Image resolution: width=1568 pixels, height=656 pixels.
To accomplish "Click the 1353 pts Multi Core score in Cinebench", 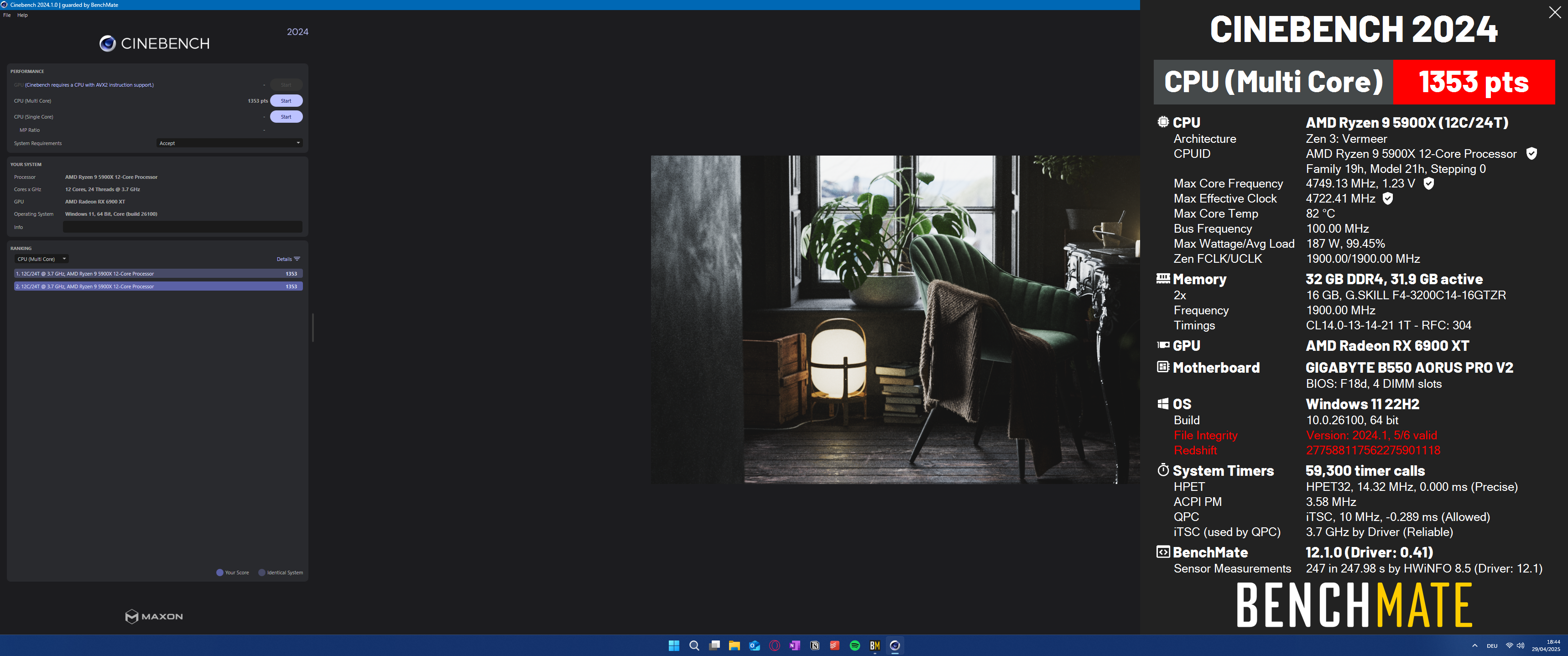I will coord(257,101).
